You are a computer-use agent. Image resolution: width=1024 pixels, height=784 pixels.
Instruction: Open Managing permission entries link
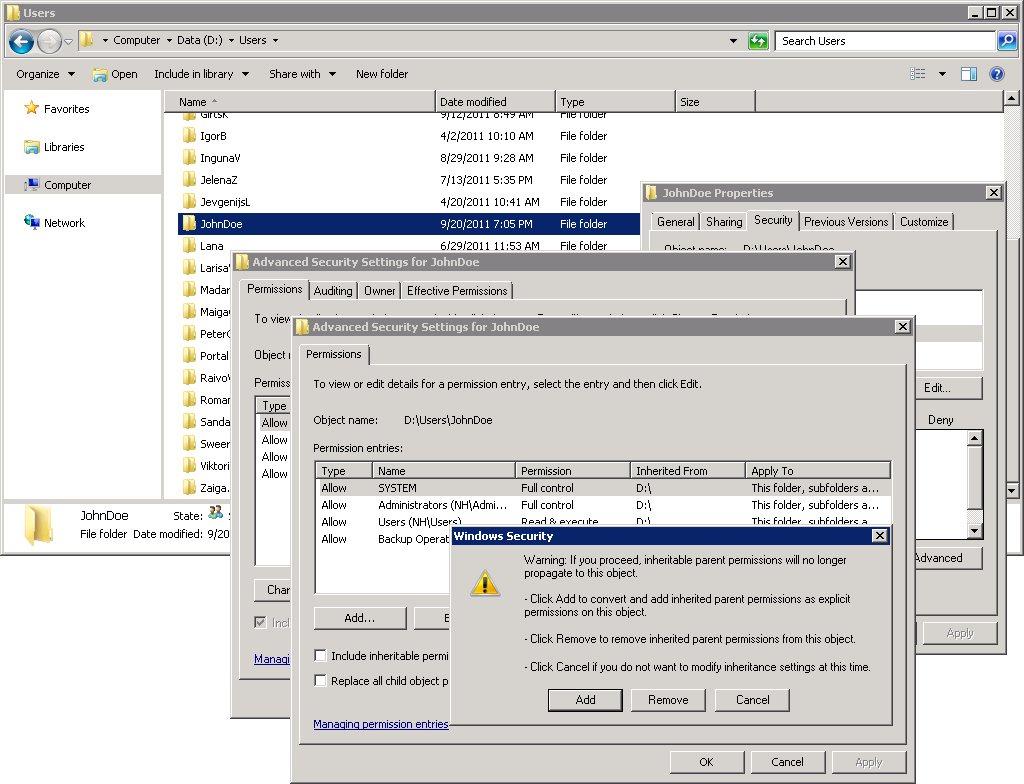tap(381, 724)
